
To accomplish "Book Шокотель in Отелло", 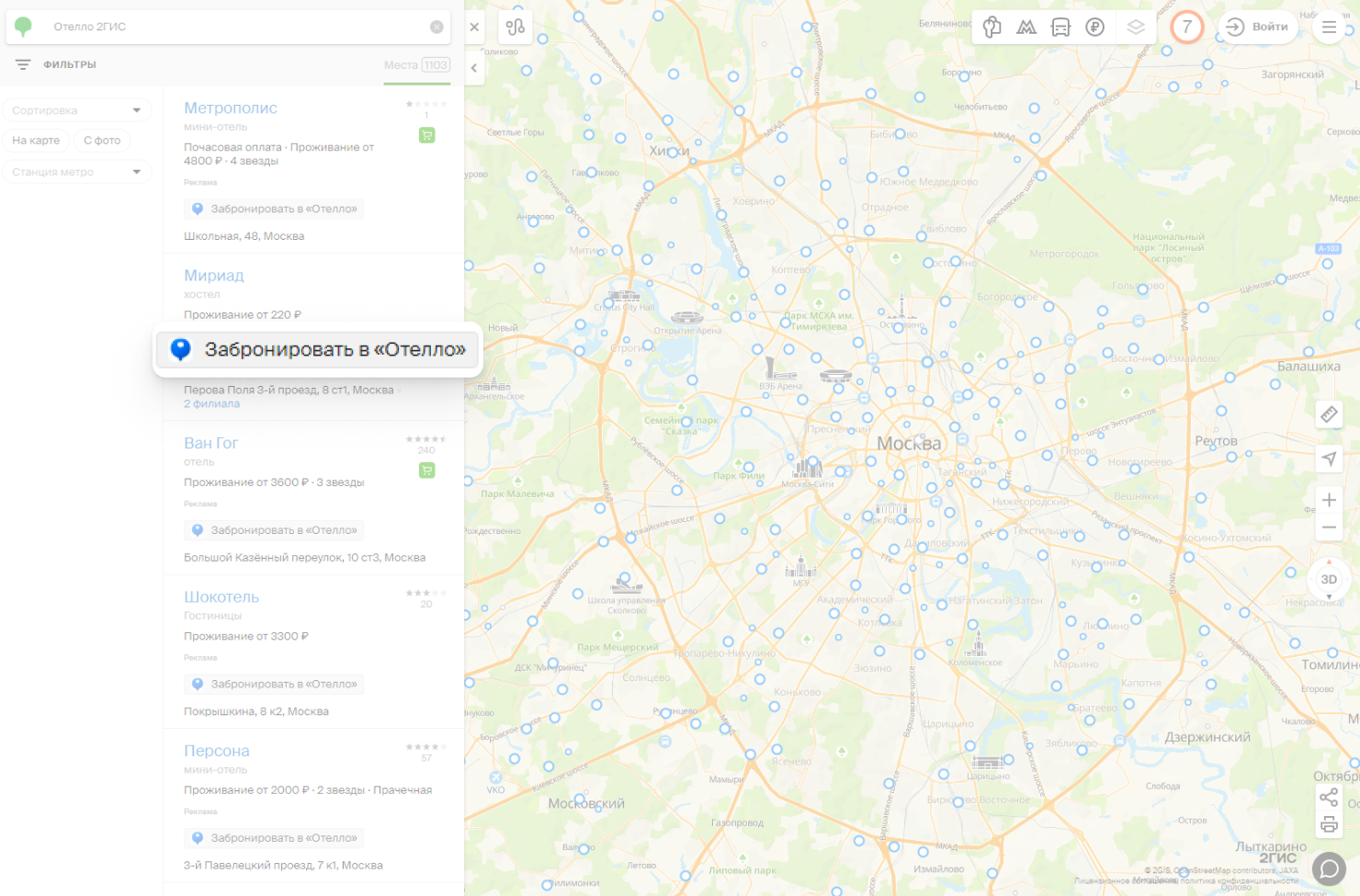I will pyautogui.click(x=274, y=684).
